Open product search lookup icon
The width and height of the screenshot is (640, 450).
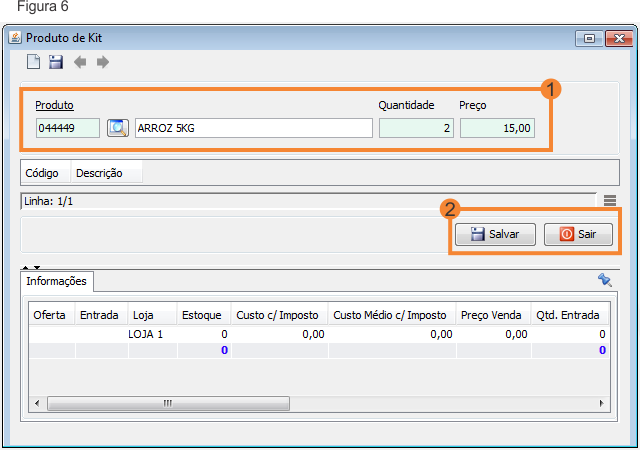pos(117,128)
